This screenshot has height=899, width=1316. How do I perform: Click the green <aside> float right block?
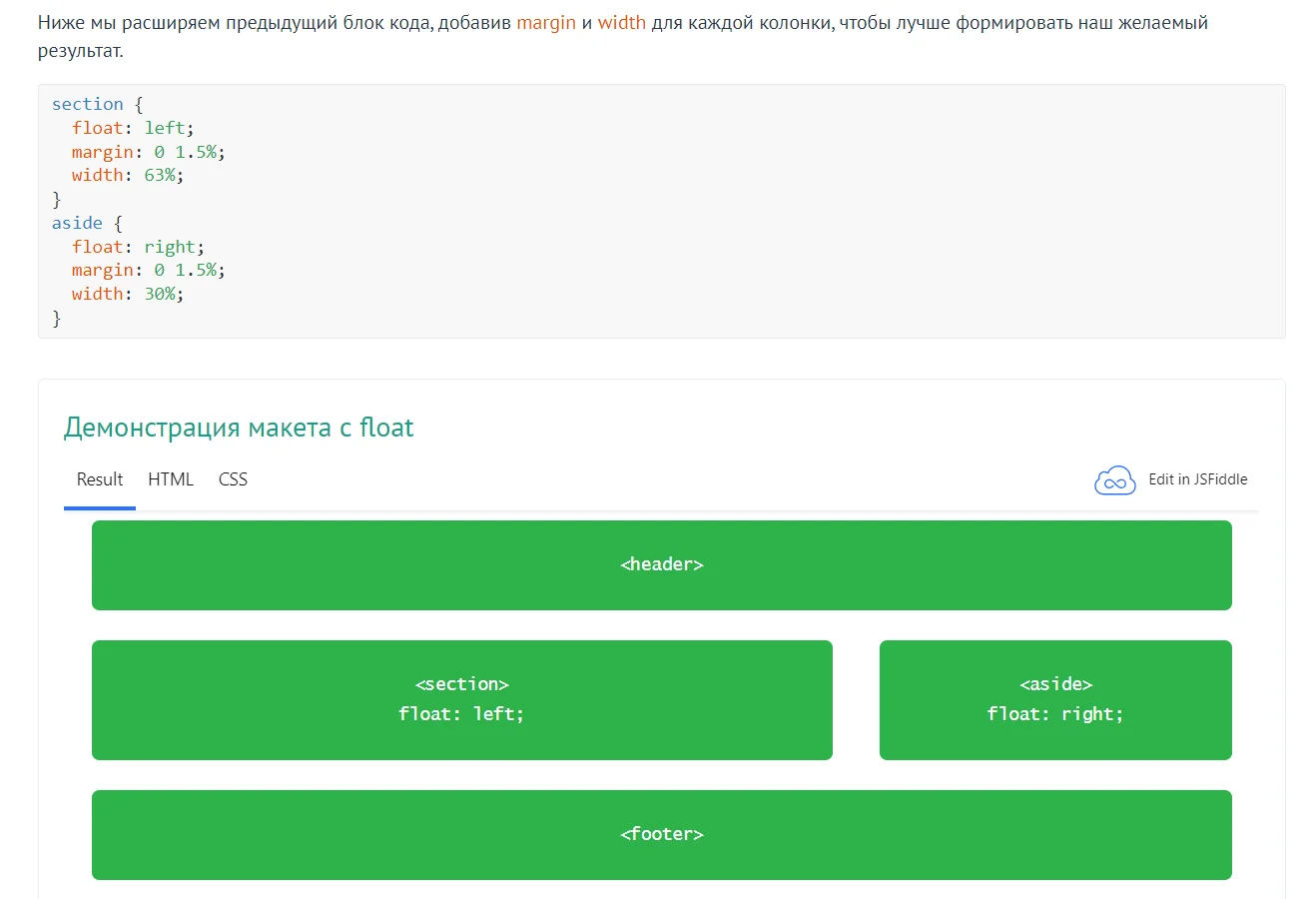tap(1055, 699)
